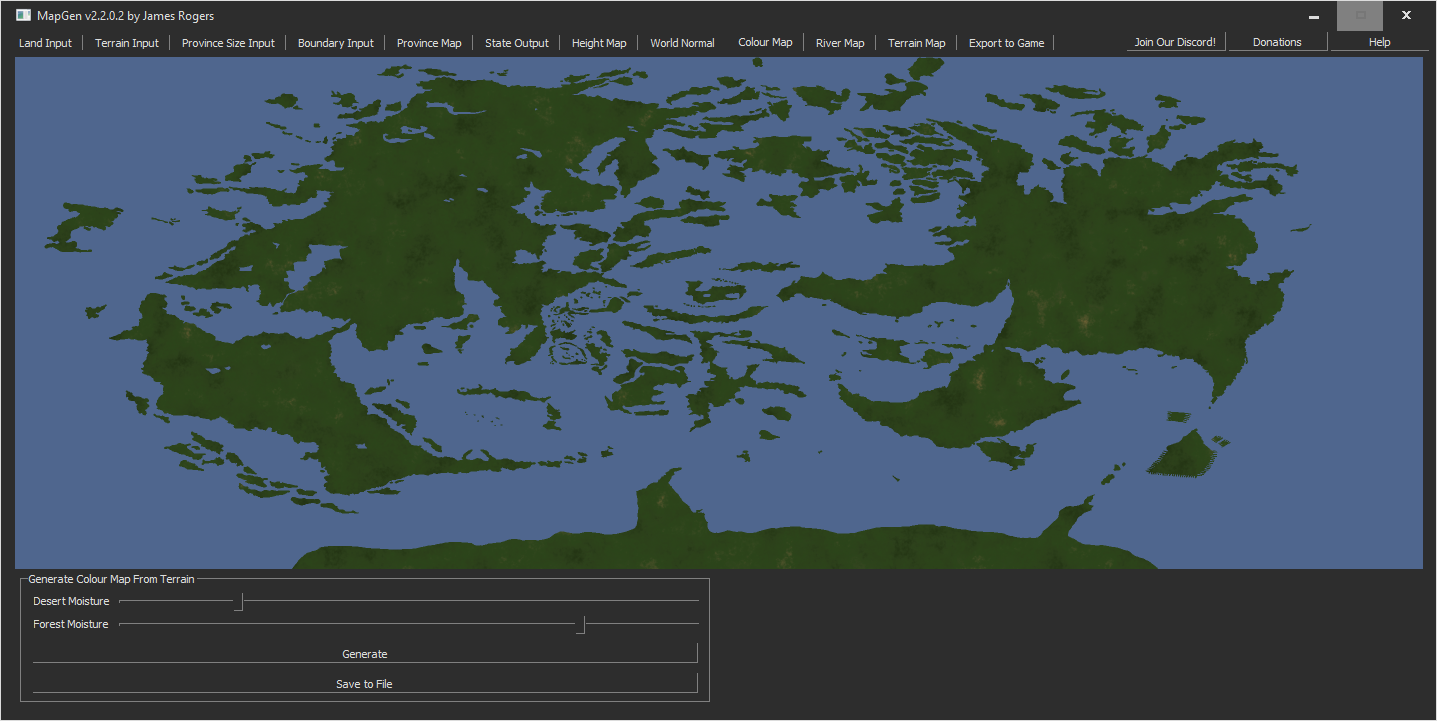1437x721 pixels.
Task: Switch to the River Map tab
Action: pyautogui.click(x=840, y=43)
